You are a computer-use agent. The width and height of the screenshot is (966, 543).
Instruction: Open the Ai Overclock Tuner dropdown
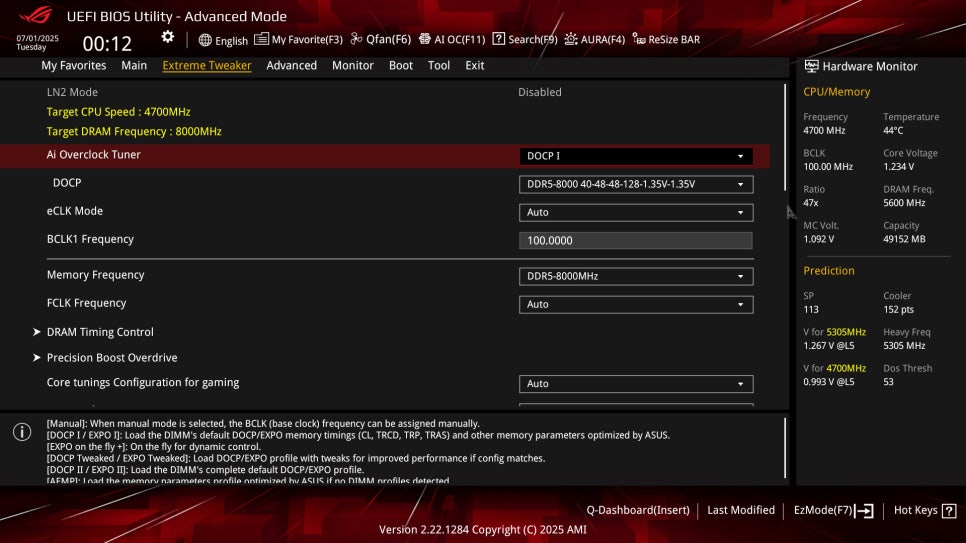(636, 156)
